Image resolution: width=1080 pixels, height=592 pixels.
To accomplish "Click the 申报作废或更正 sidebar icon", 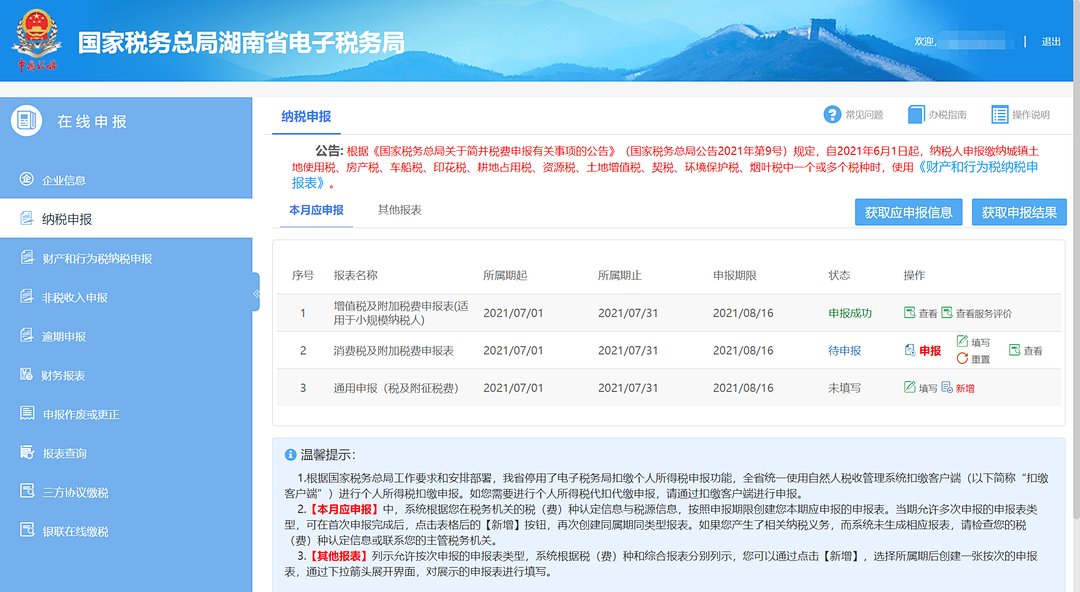I will coord(27,414).
